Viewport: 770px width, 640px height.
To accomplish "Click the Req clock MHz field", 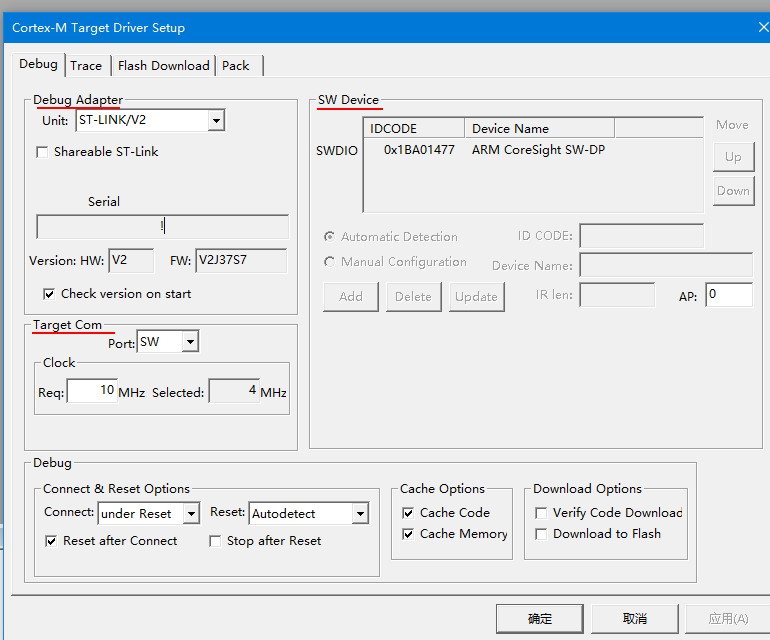I will tap(92, 391).
